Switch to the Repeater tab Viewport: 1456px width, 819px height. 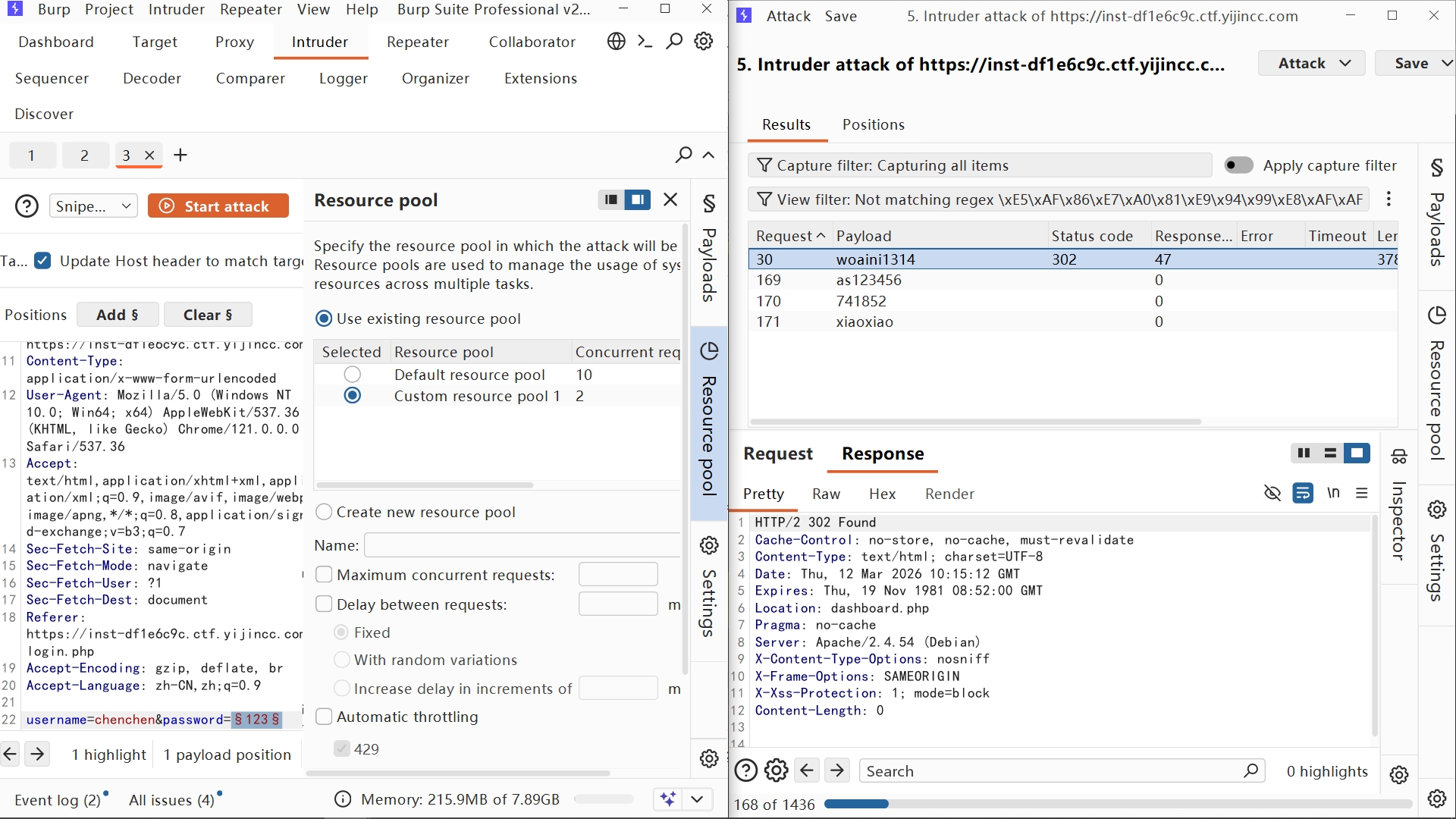pyautogui.click(x=417, y=42)
